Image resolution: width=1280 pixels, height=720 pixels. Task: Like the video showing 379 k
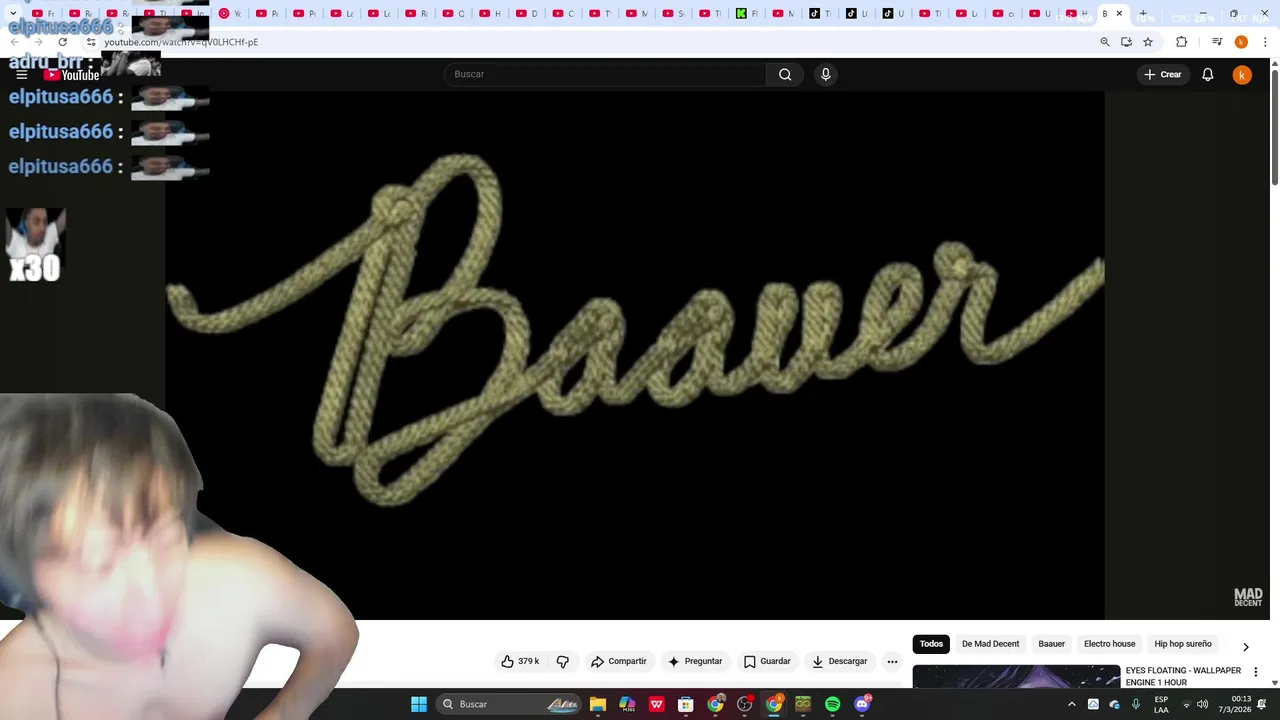click(520, 661)
